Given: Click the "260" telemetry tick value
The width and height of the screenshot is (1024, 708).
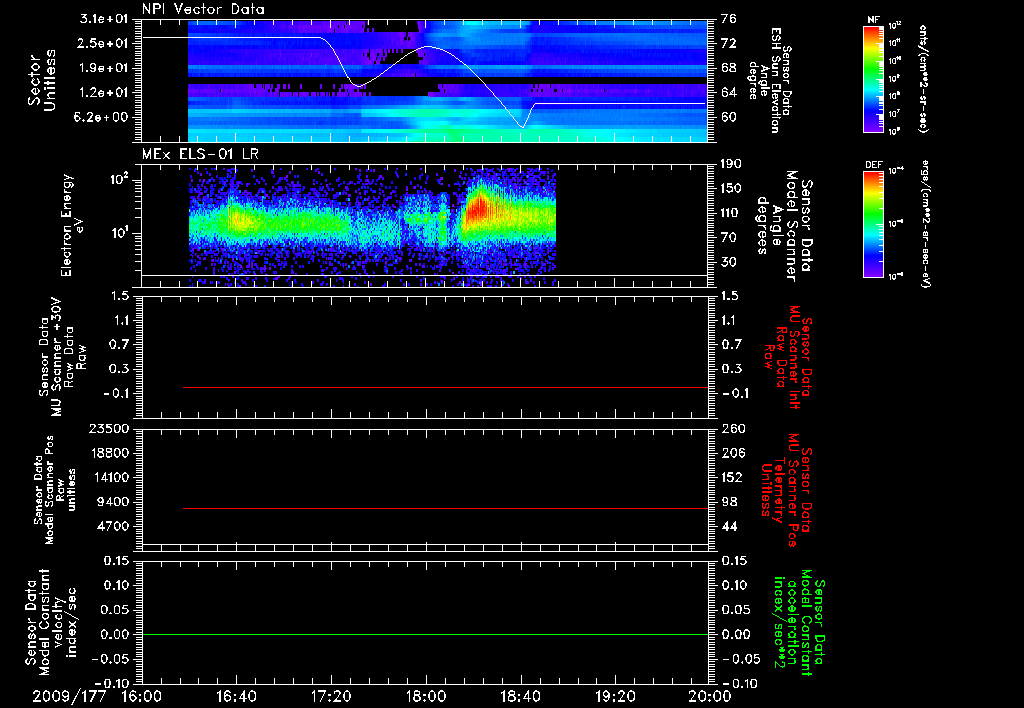Looking at the screenshot, I should [x=733, y=428].
